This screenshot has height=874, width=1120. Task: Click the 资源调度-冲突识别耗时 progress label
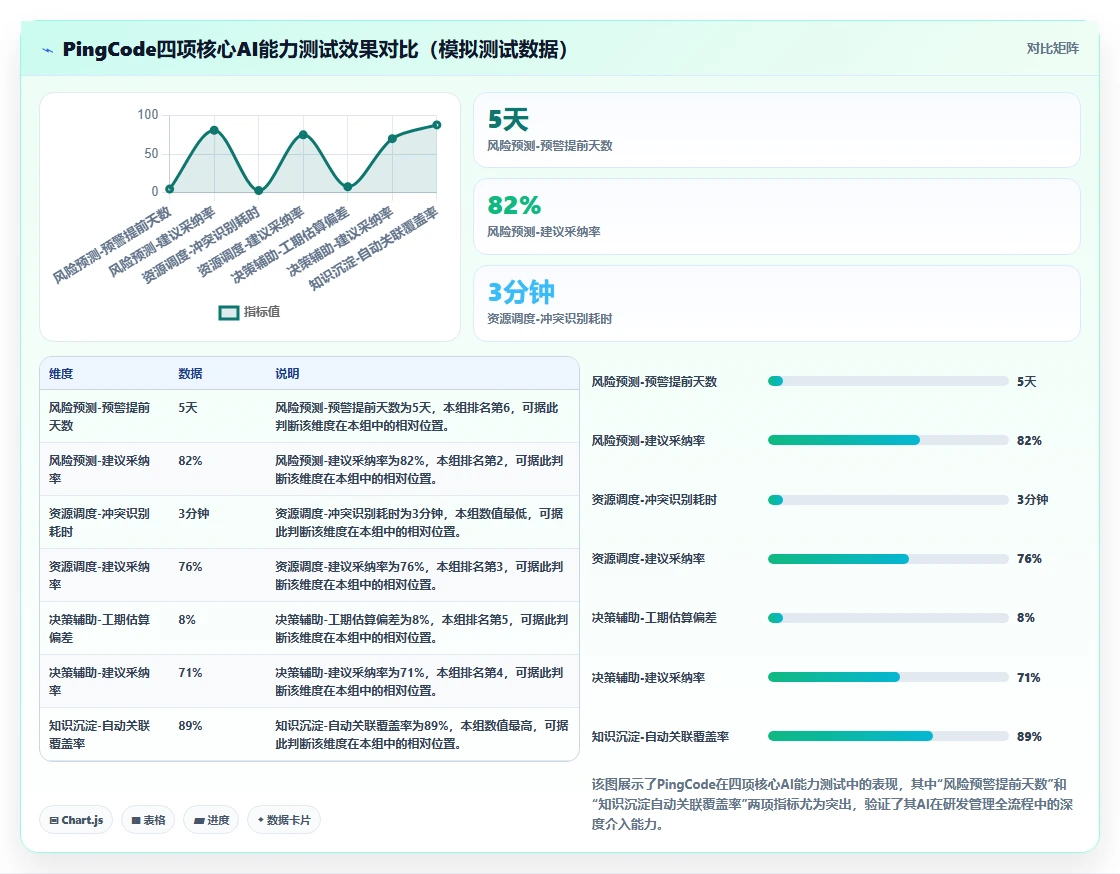[654, 500]
